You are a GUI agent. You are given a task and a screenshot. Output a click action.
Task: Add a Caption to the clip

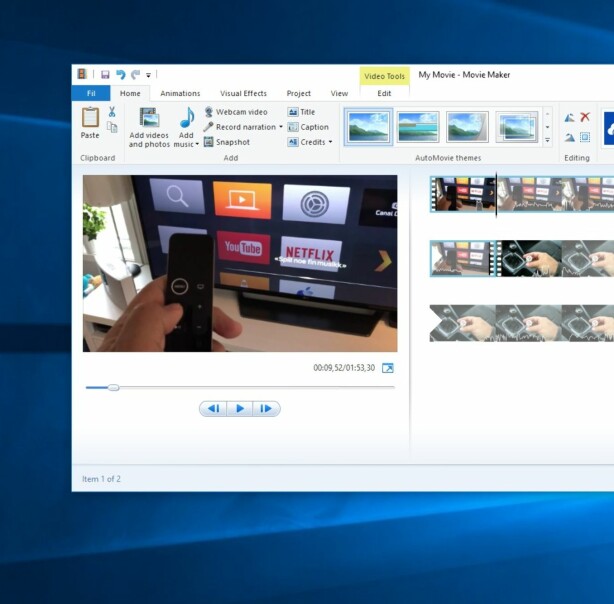308,127
